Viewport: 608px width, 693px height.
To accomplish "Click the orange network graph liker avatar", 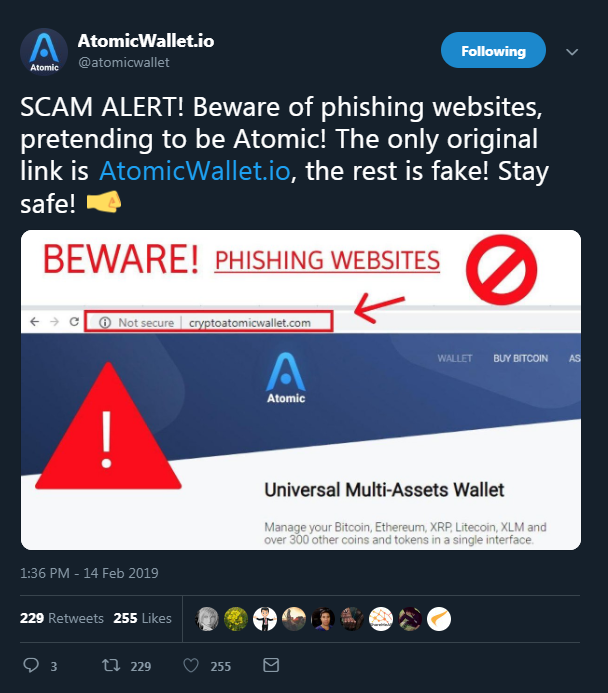I will pyautogui.click(x=381, y=619).
